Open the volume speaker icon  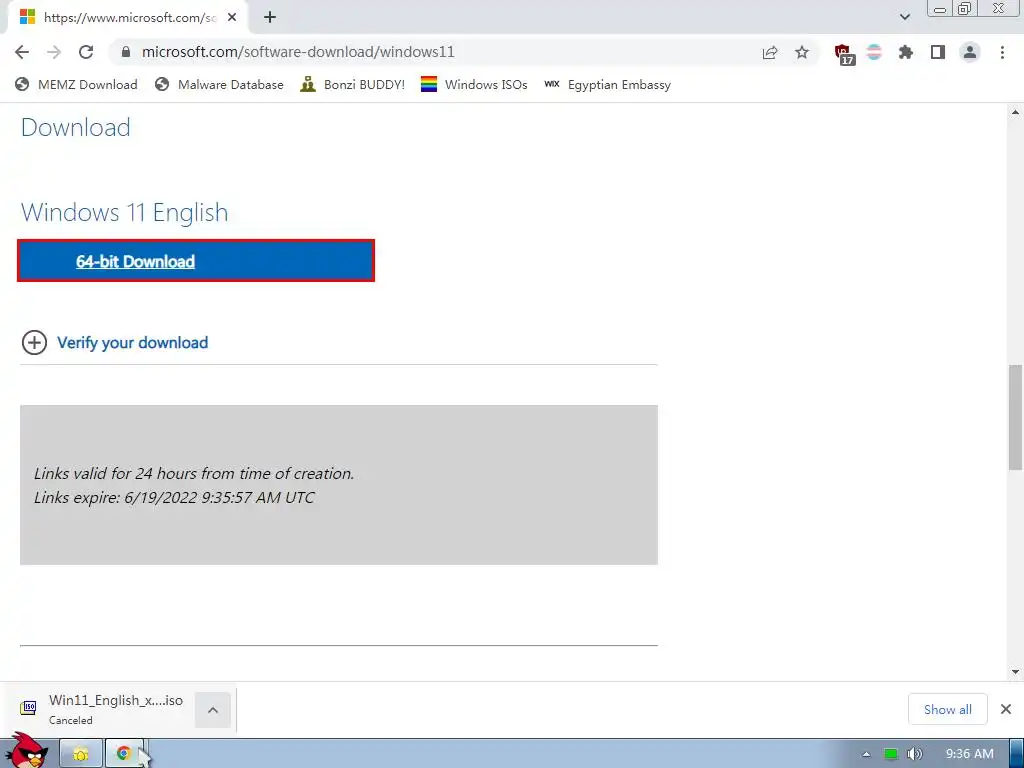coord(914,754)
